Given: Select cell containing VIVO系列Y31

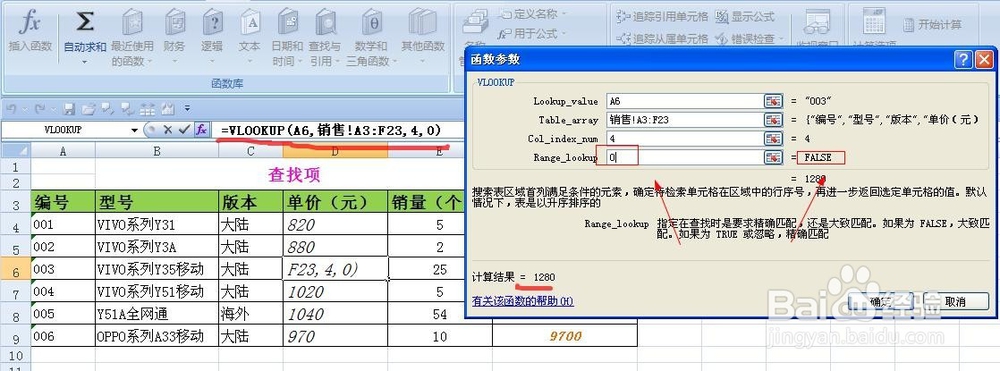Looking at the screenshot, I should pyautogui.click(x=157, y=225).
